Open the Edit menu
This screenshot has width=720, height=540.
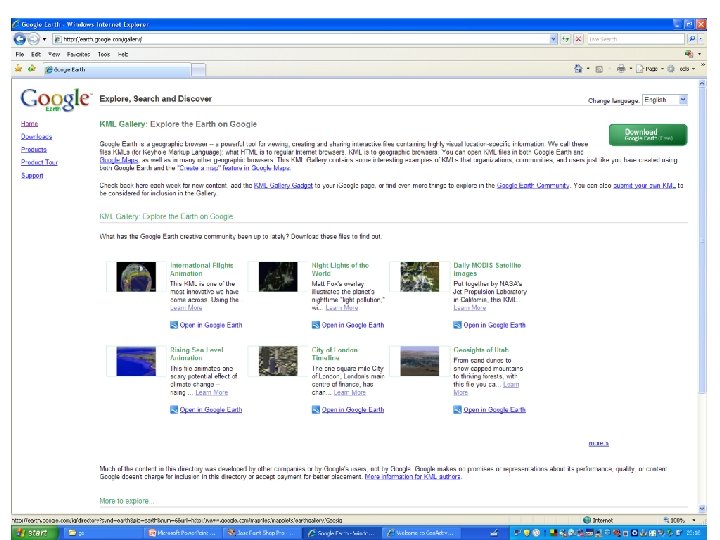tap(36, 54)
